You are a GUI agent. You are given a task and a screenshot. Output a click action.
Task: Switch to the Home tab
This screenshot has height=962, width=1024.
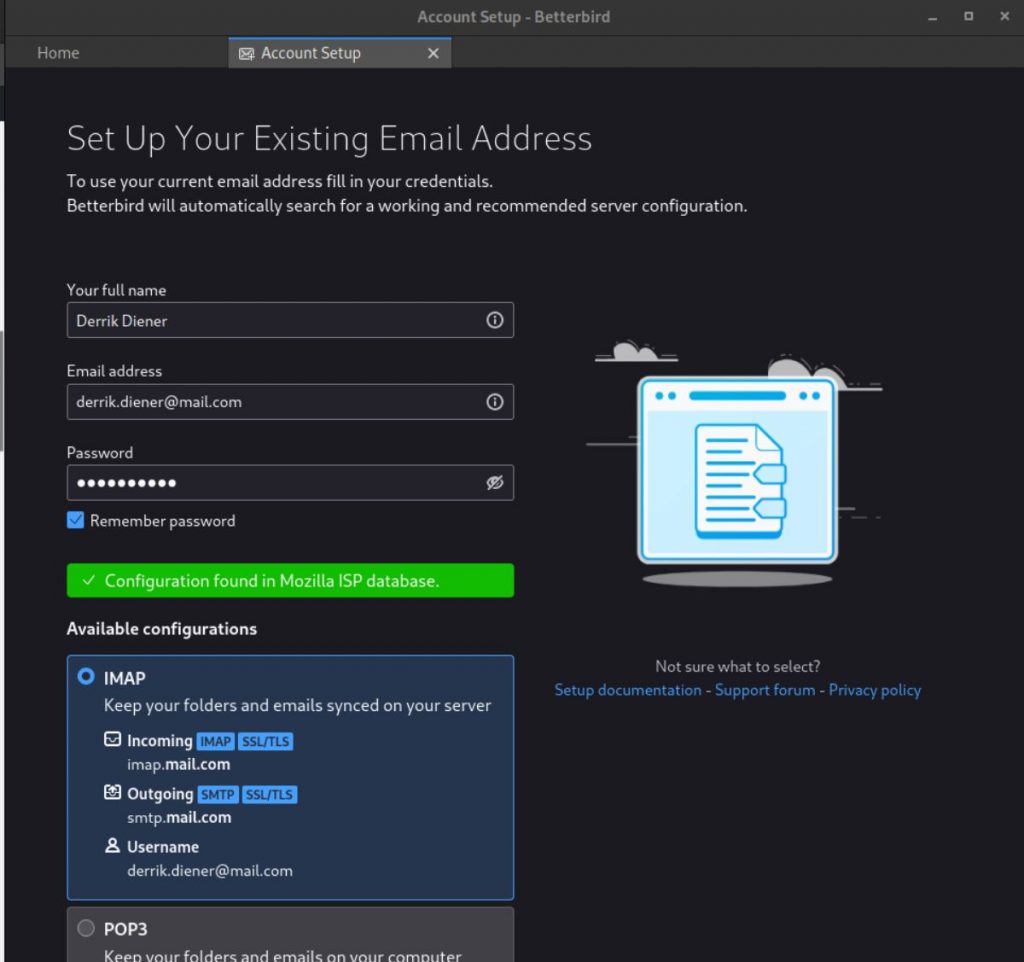[57, 53]
